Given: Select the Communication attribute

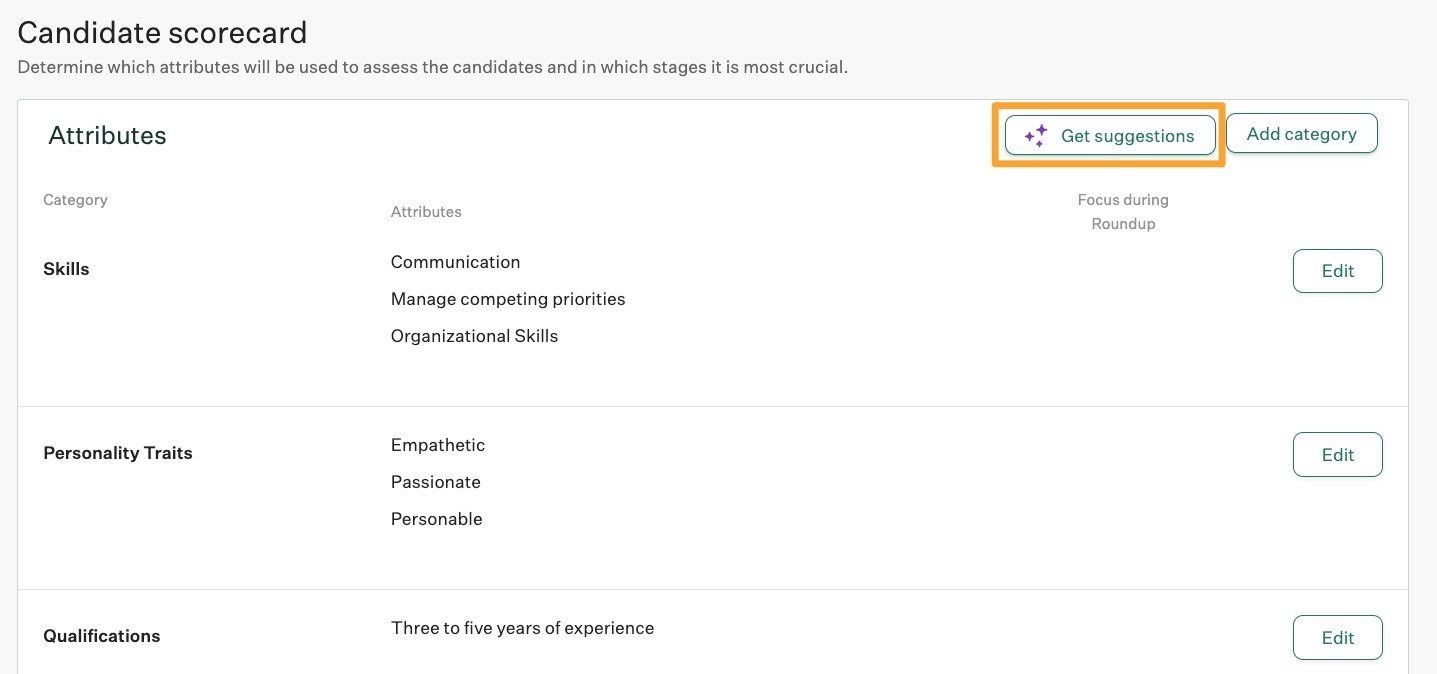Looking at the screenshot, I should [x=455, y=262].
